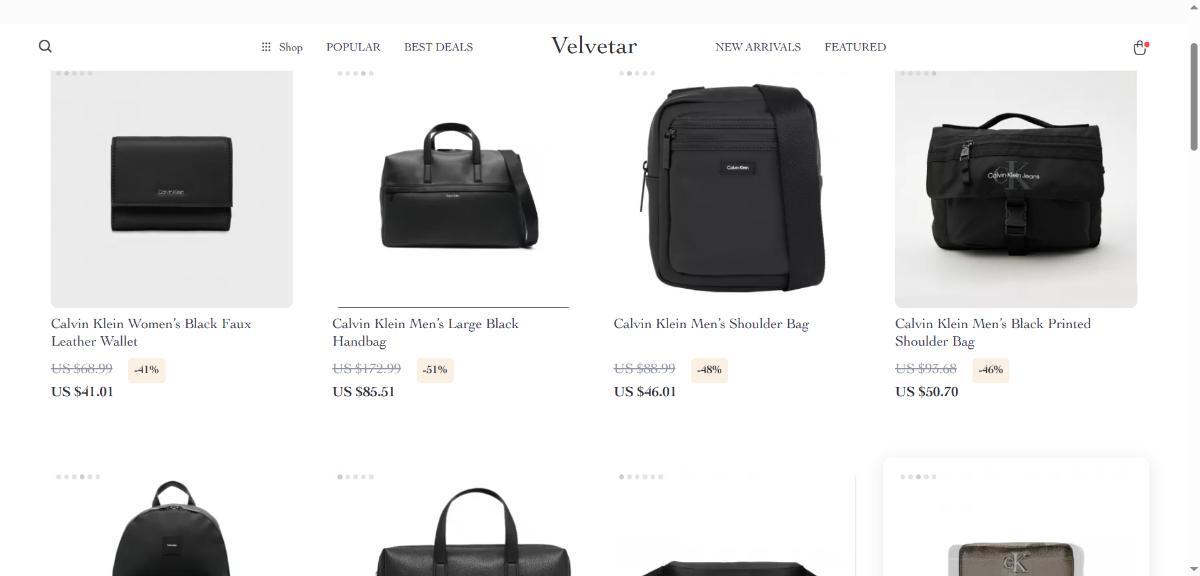
Task: Click the black printed shoulder bag image
Action: pos(1016,189)
